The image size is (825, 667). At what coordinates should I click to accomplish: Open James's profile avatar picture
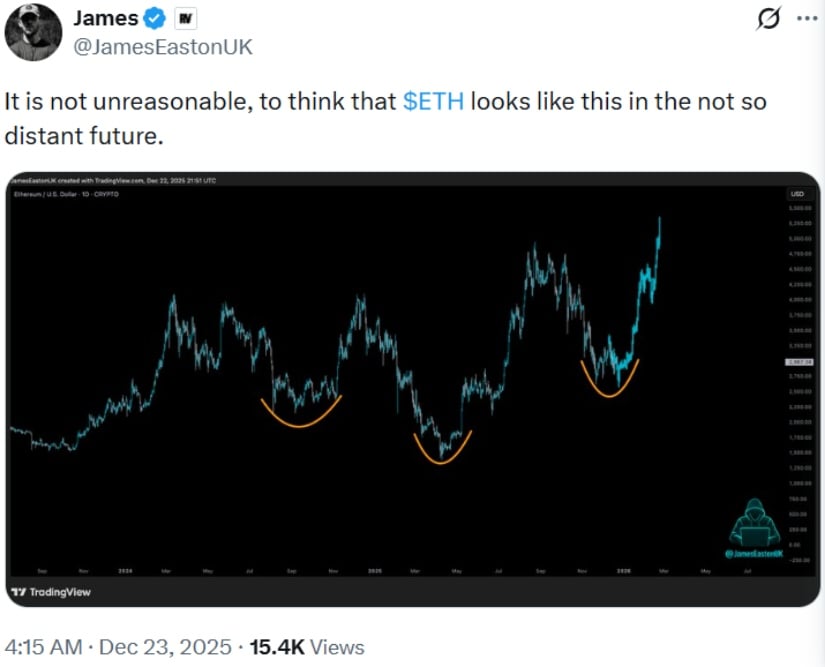point(33,32)
